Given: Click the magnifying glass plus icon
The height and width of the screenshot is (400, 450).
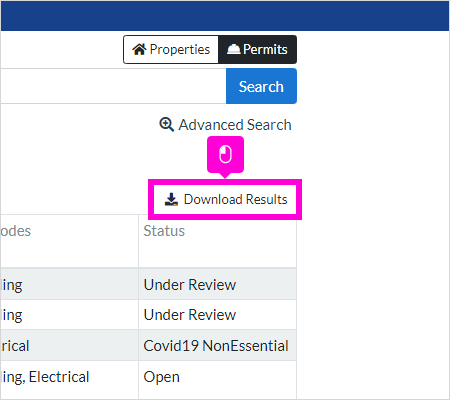Looking at the screenshot, I should click(x=166, y=125).
